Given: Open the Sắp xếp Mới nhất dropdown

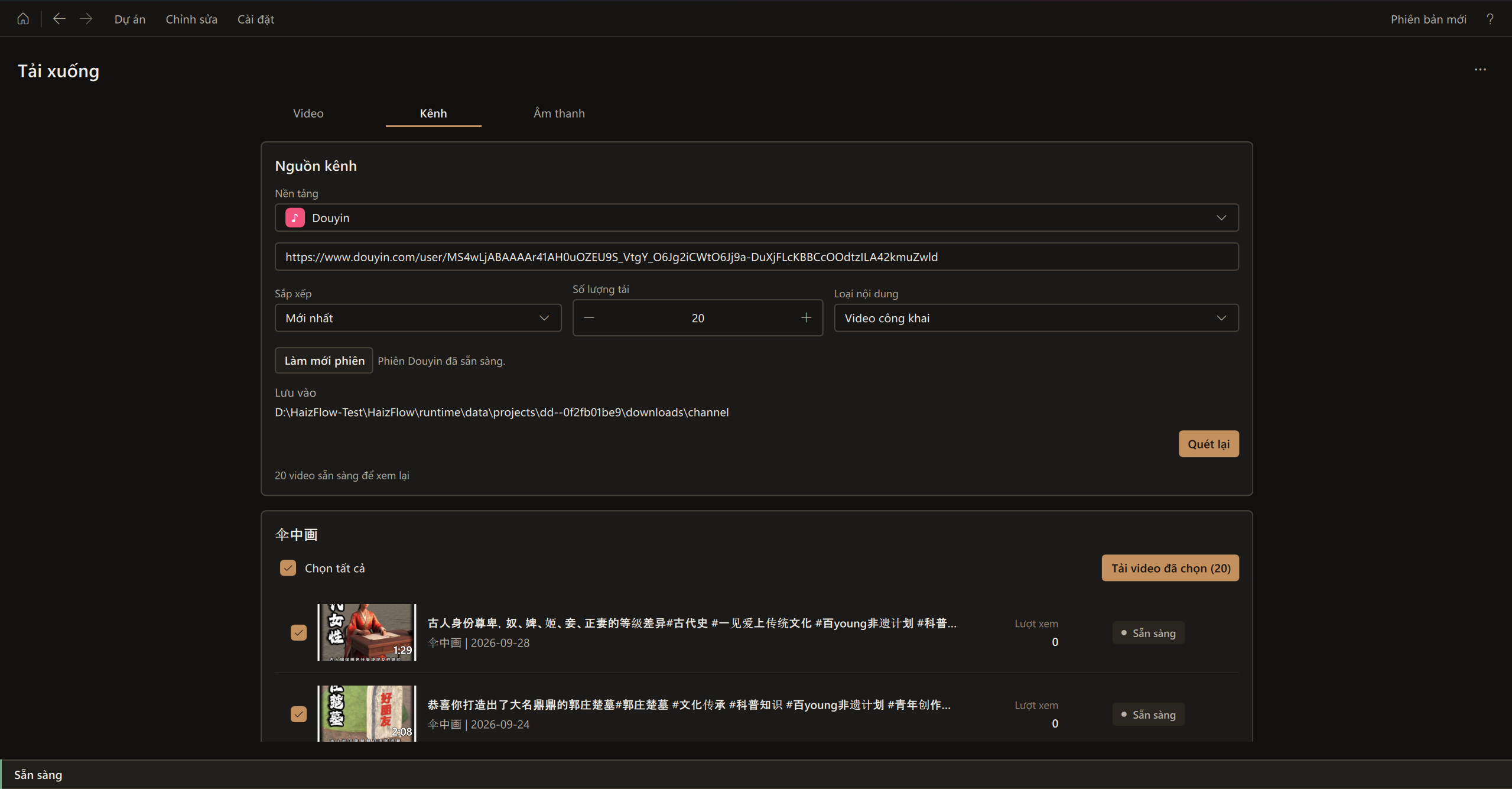Looking at the screenshot, I should click(x=418, y=318).
